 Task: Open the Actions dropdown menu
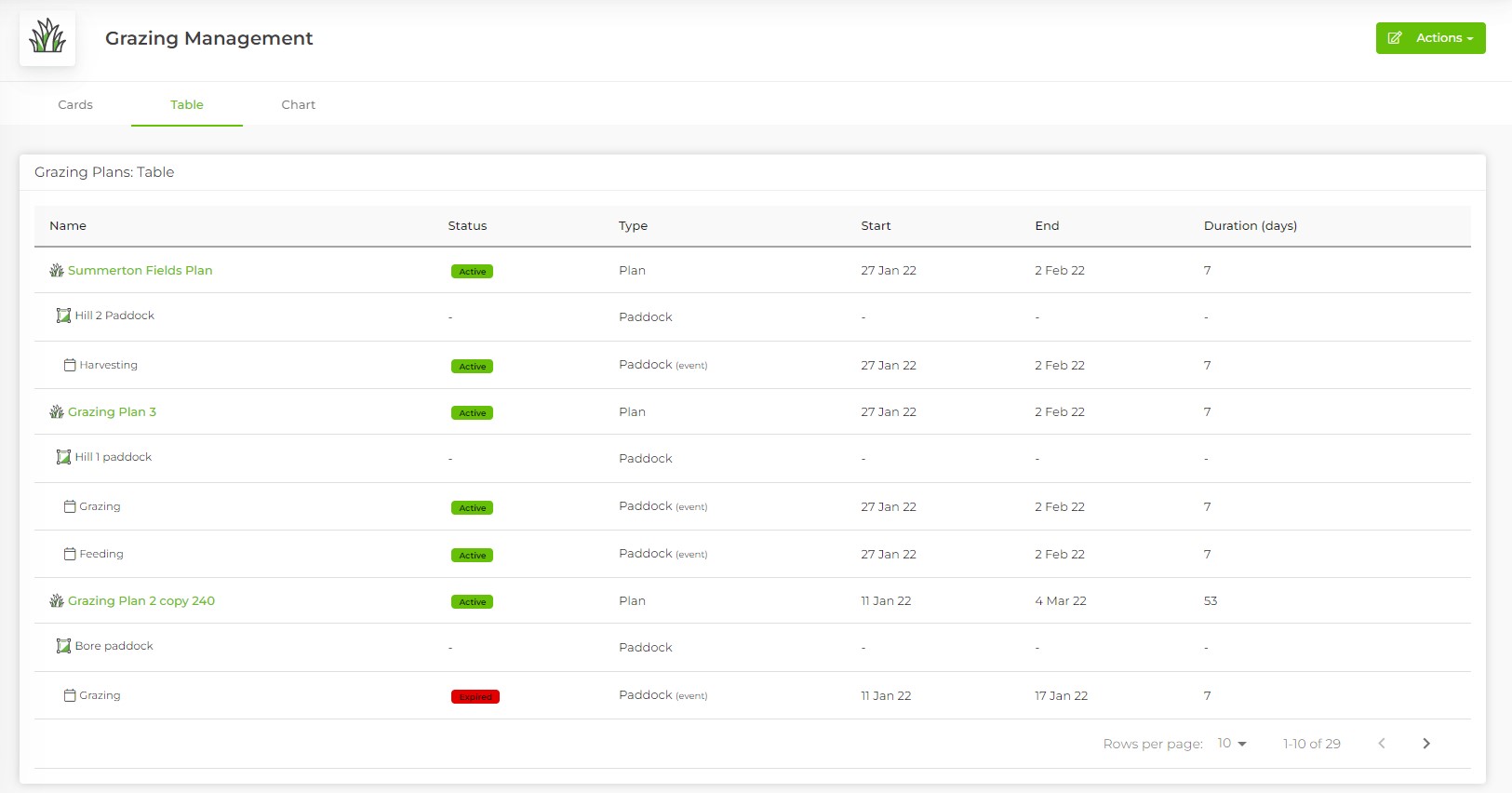(1430, 38)
